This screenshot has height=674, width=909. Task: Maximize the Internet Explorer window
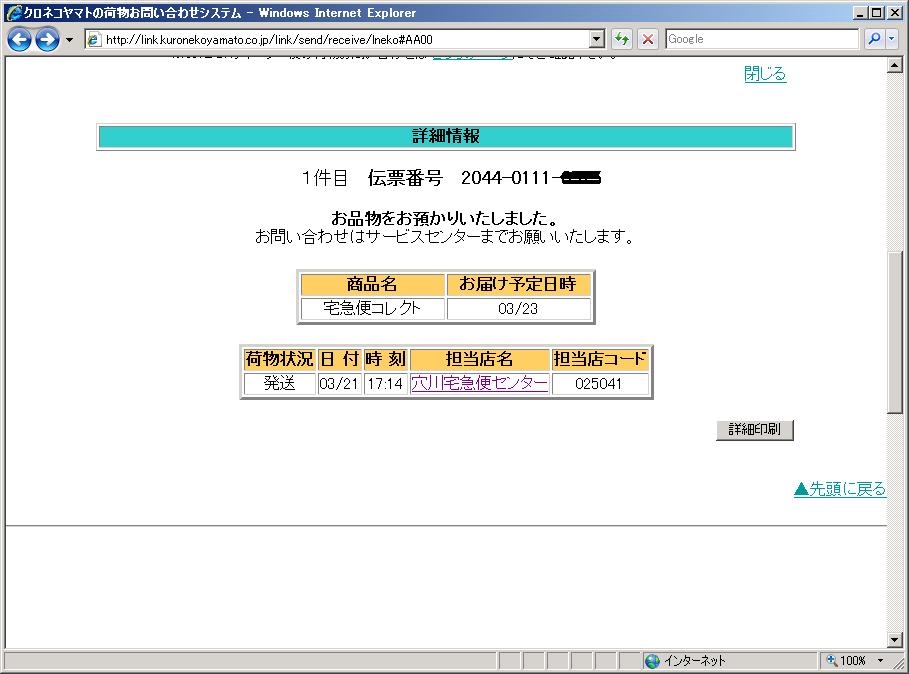[x=876, y=12]
